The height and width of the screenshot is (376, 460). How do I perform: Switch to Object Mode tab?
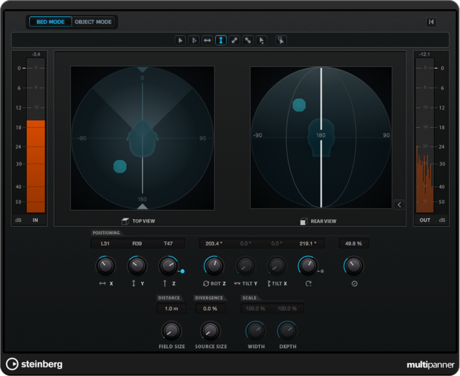pyautogui.click(x=93, y=22)
